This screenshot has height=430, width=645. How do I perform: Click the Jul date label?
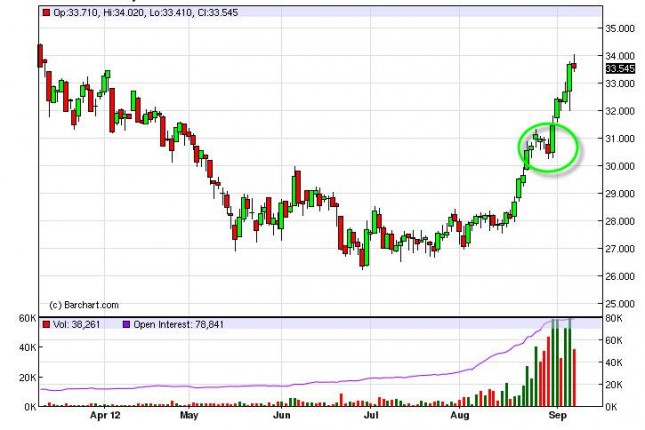tap(371, 415)
